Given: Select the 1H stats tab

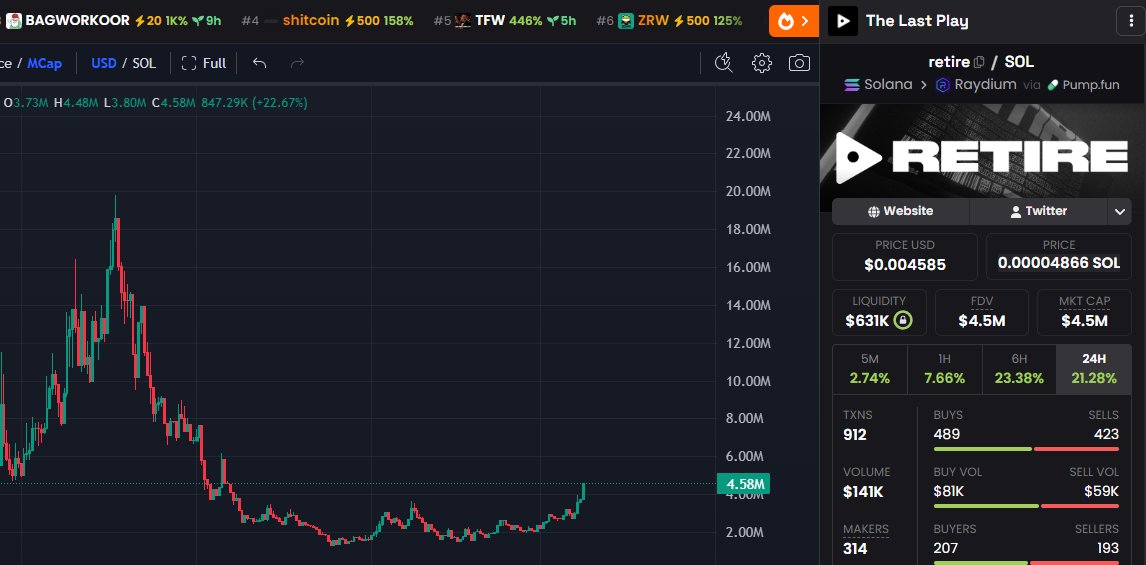Looking at the screenshot, I should [x=945, y=369].
